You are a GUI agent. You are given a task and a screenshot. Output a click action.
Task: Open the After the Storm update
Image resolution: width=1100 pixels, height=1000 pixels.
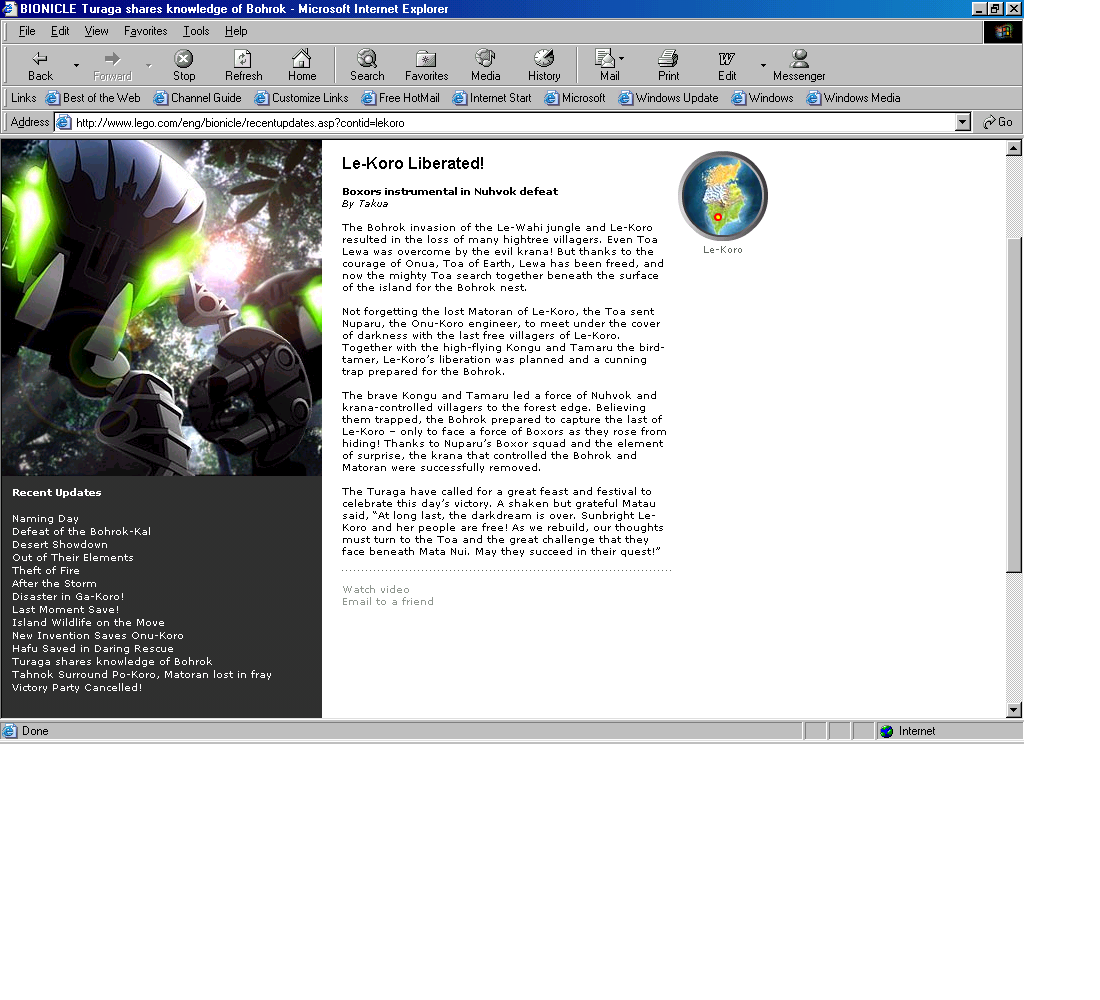click(x=54, y=583)
